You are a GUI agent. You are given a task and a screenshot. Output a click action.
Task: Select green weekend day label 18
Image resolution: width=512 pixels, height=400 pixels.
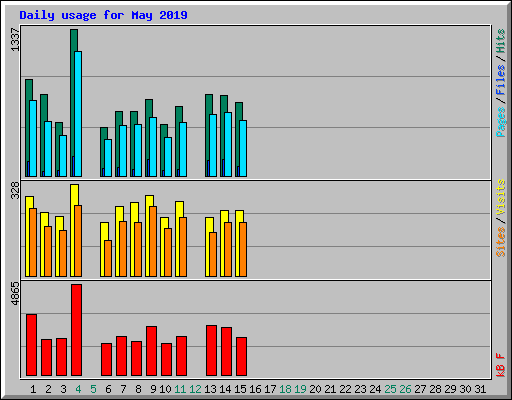(285, 389)
